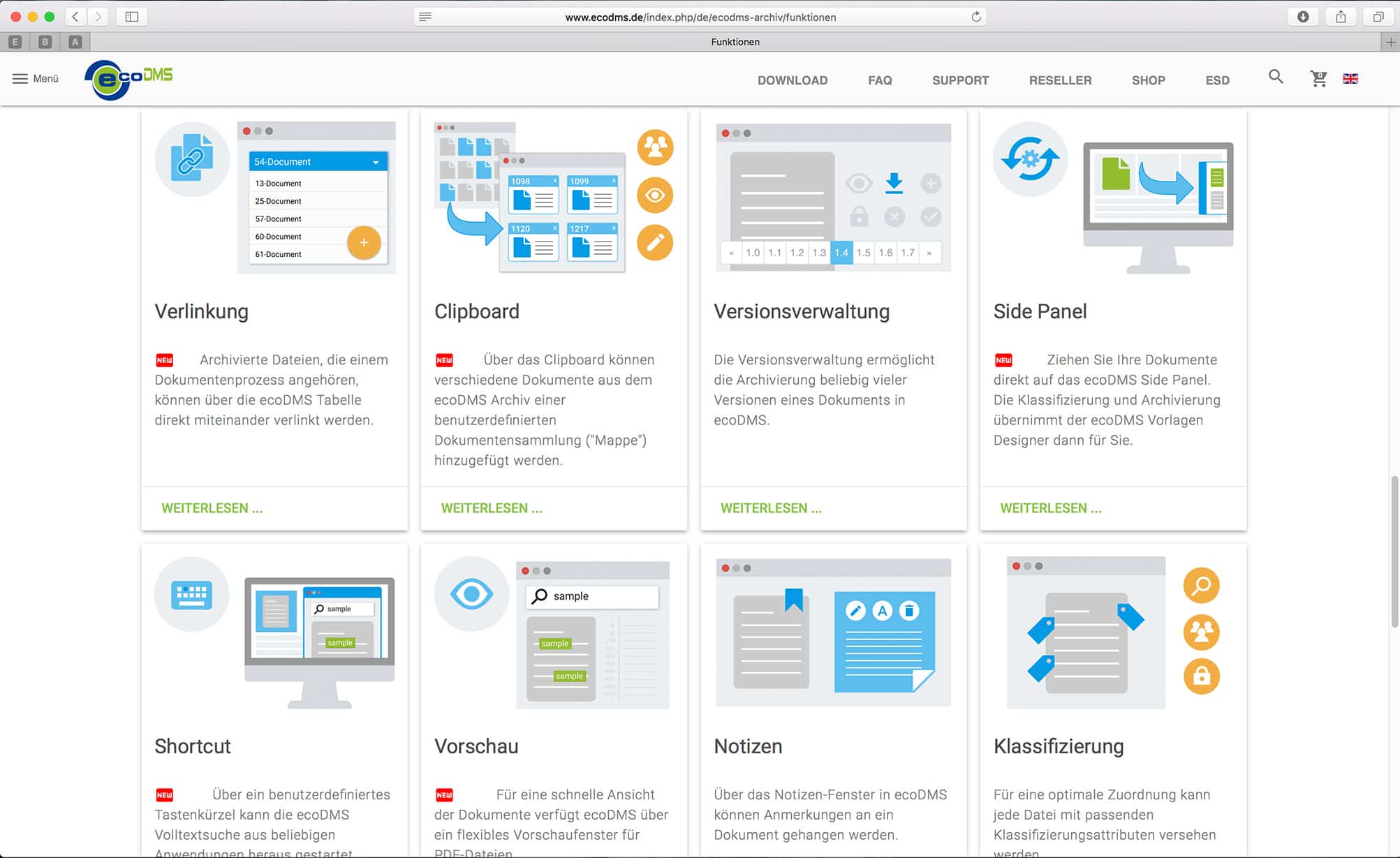Screen dimensions: 1400x858
Task: Open a new tab with plus
Action: tap(1391, 42)
